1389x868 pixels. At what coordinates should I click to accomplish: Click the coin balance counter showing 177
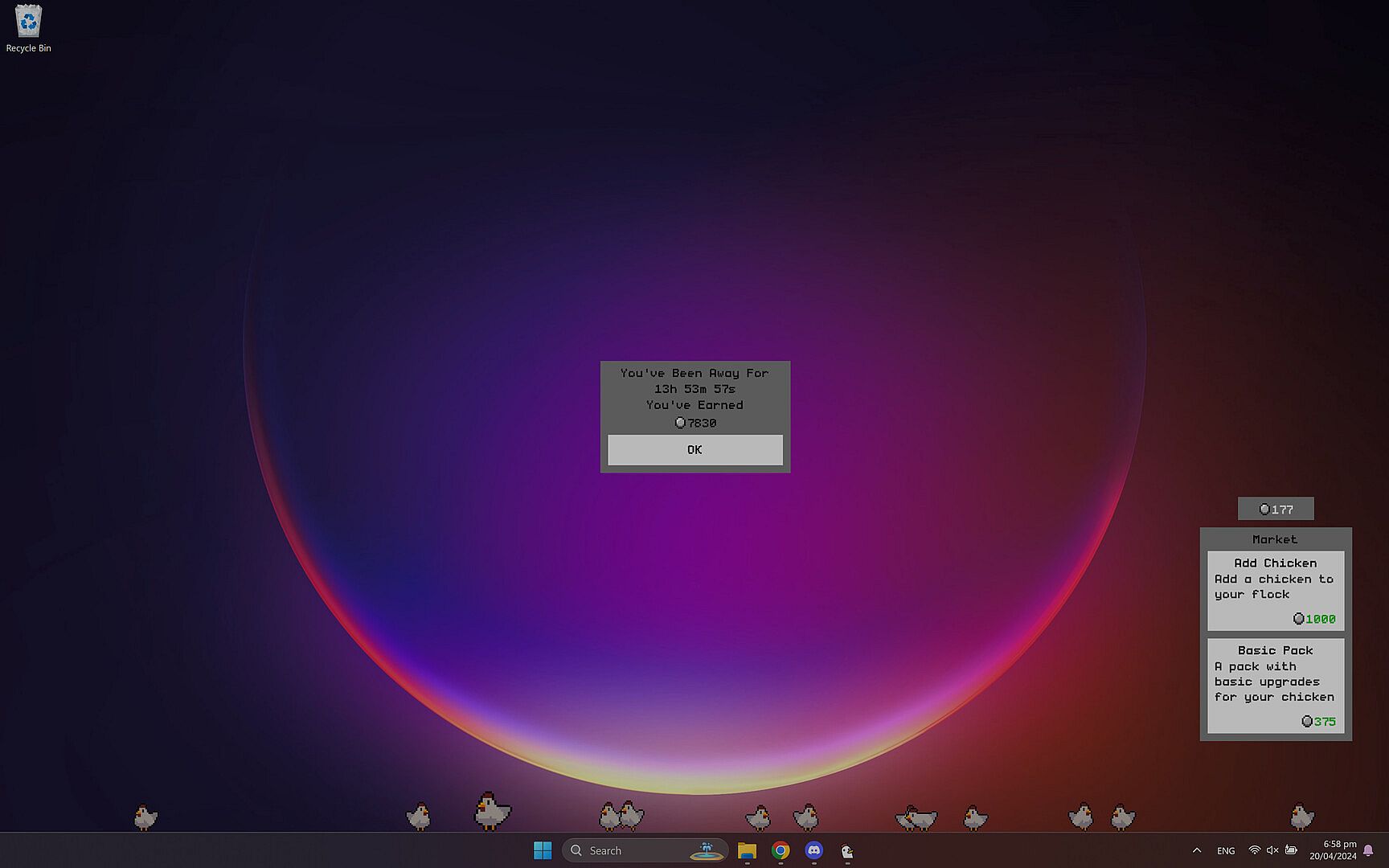point(1276,509)
